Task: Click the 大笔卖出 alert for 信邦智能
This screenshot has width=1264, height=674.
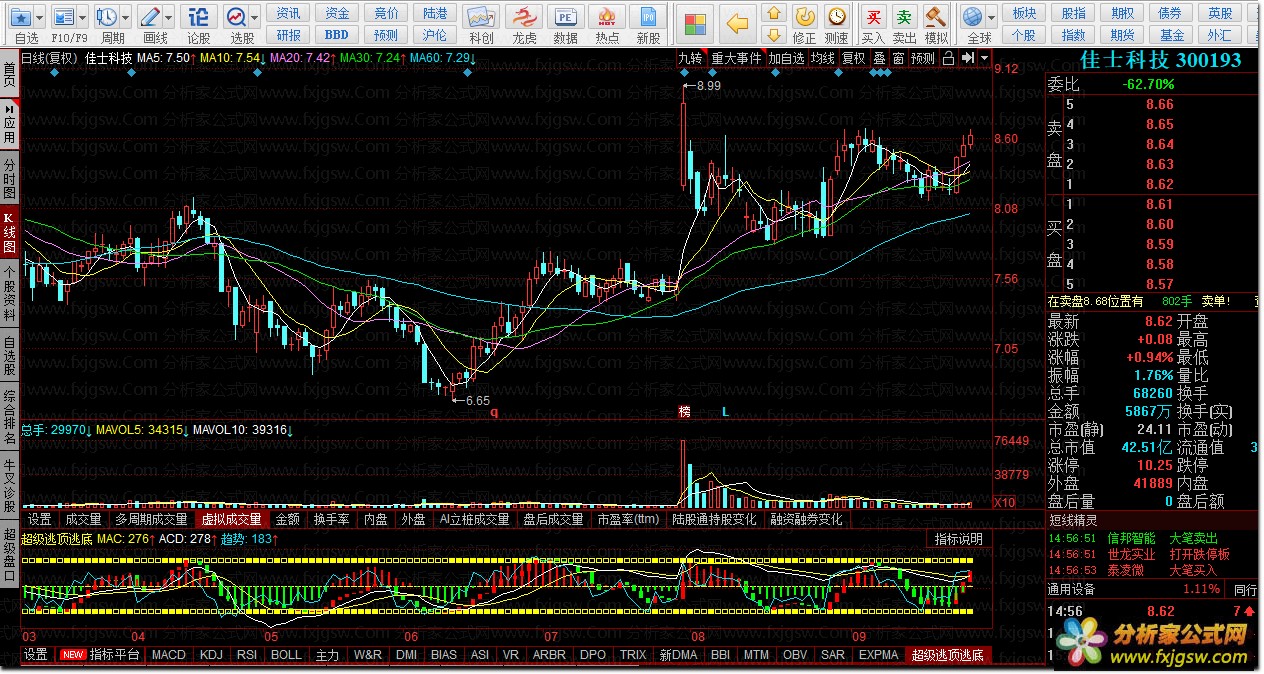Action: pos(1194,538)
